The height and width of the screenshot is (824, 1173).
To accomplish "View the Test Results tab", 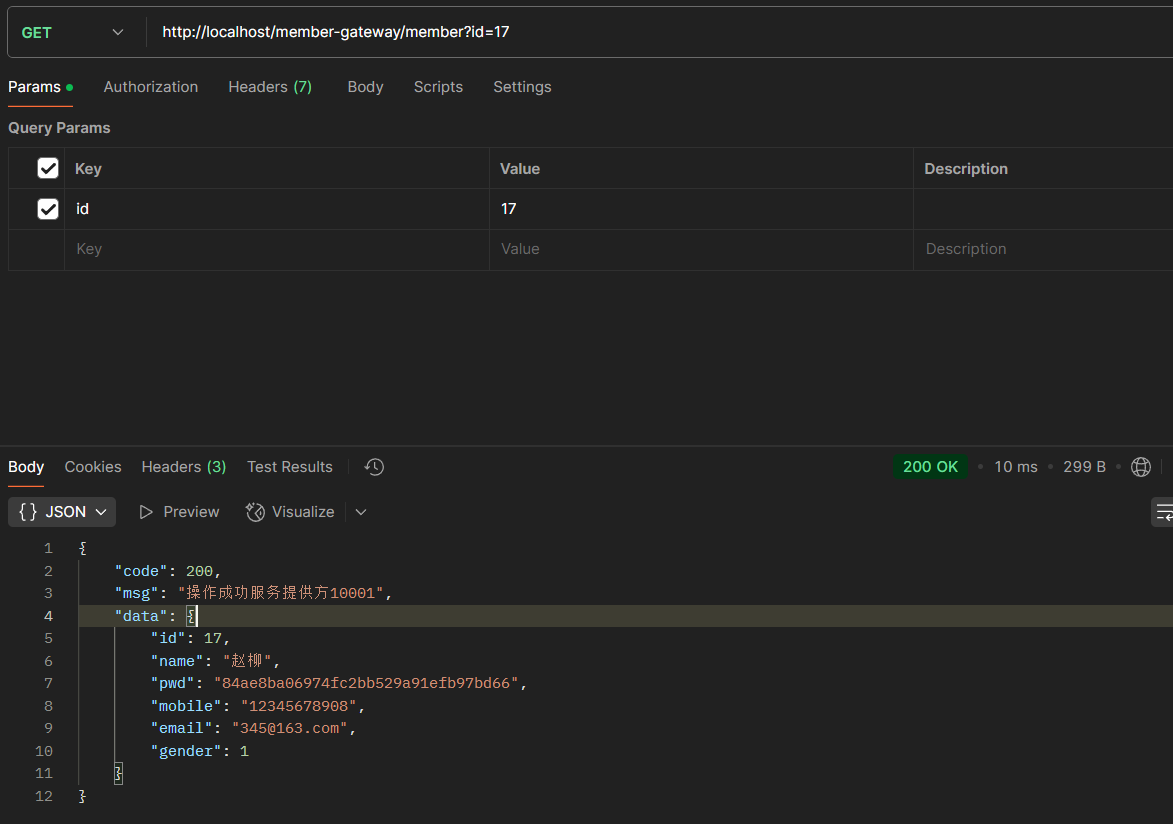I will point(290,467).
